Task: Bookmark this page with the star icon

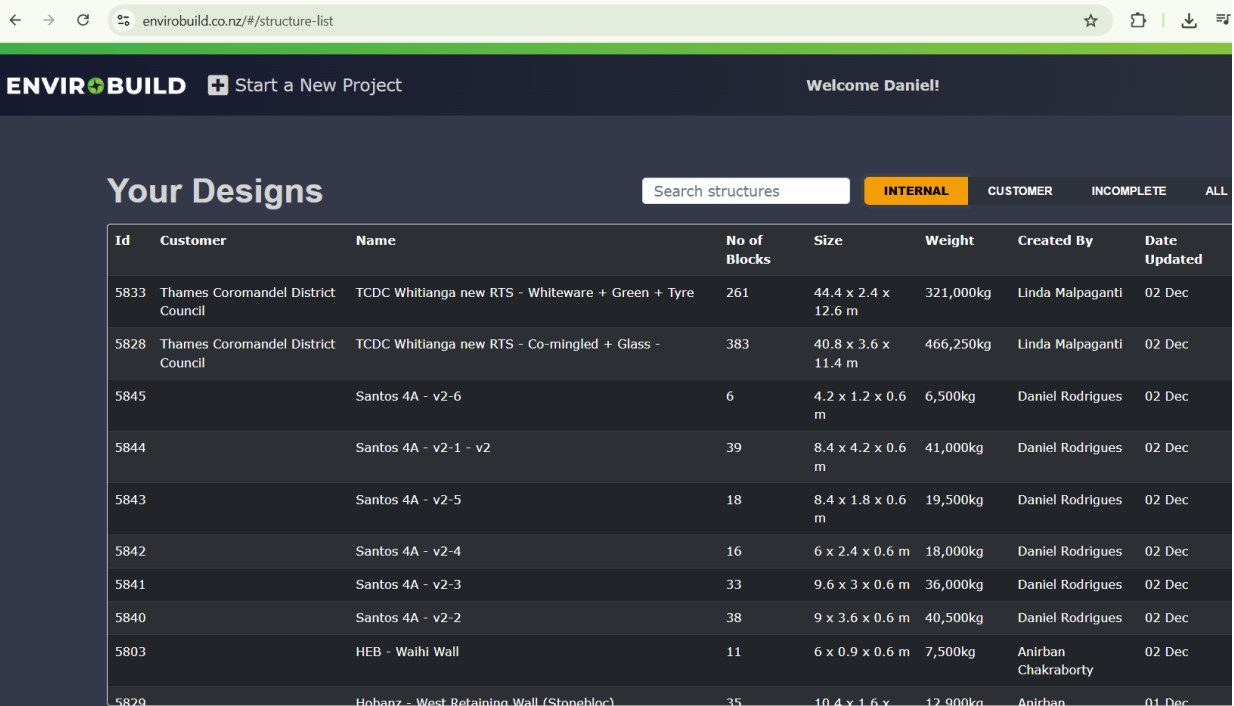Action: click(x=1091, y=20)
